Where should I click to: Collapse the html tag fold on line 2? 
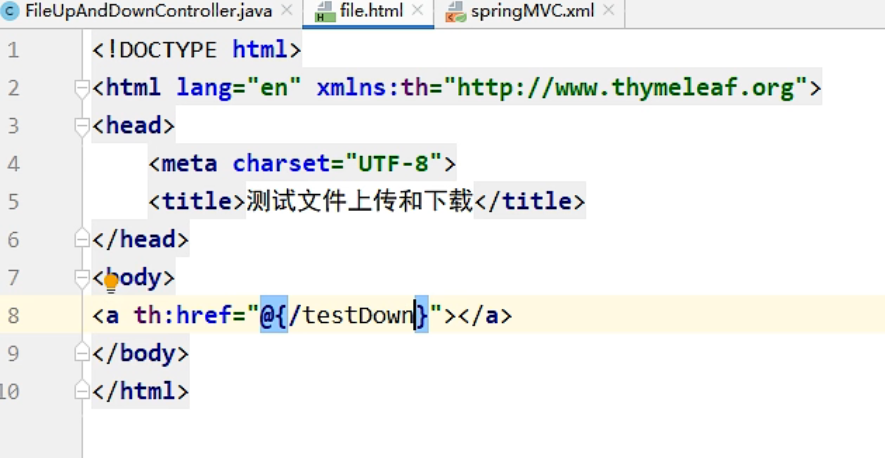click(82, 88)
